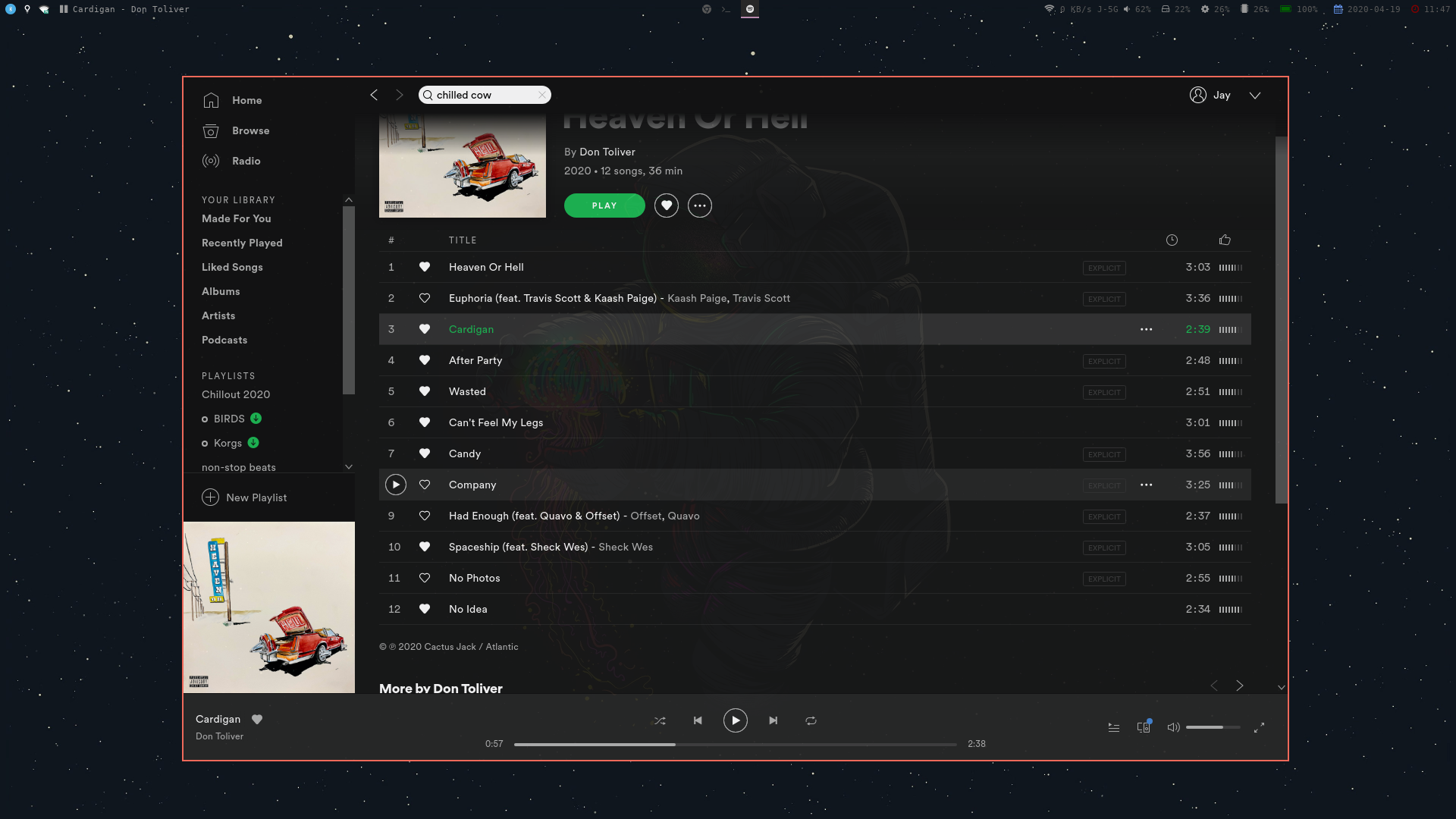1456x819 pixels.
Task: Open the Jay account dropdown menu
Action: (1255, 96)
